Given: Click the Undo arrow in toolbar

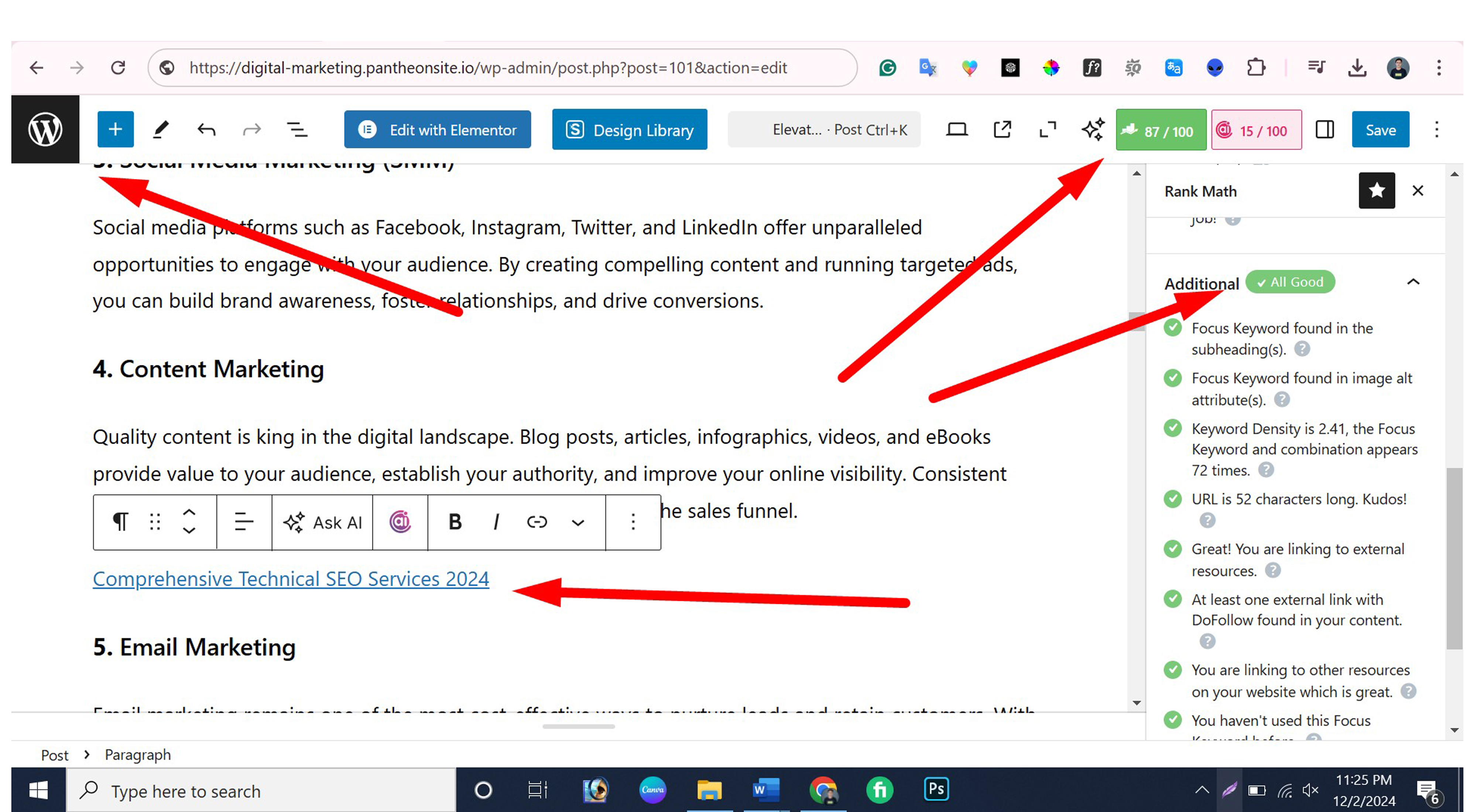Looking at the screenshot, I should (206, 130).
